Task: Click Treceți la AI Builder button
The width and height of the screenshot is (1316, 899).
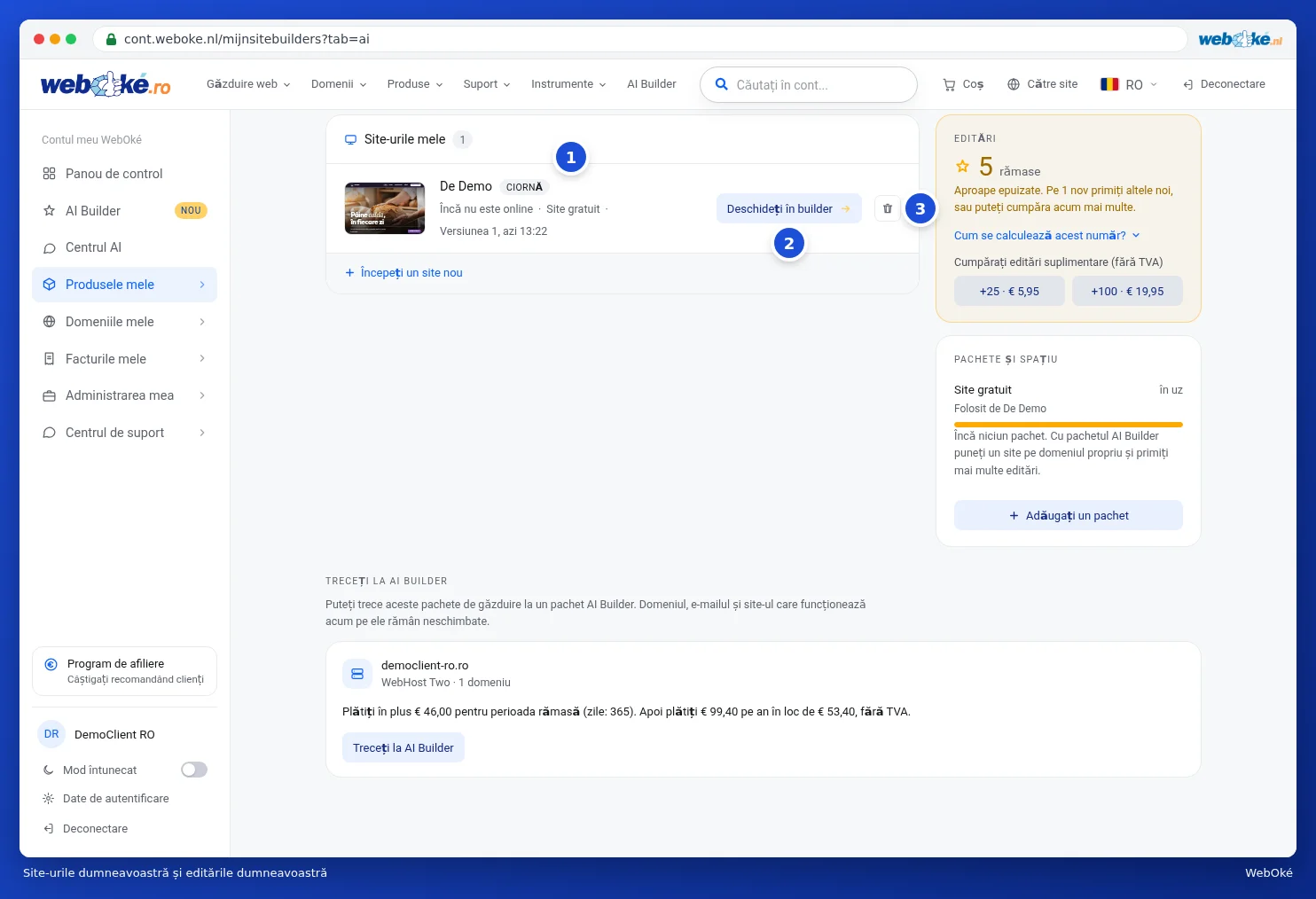Action: (x=403, y=747)
